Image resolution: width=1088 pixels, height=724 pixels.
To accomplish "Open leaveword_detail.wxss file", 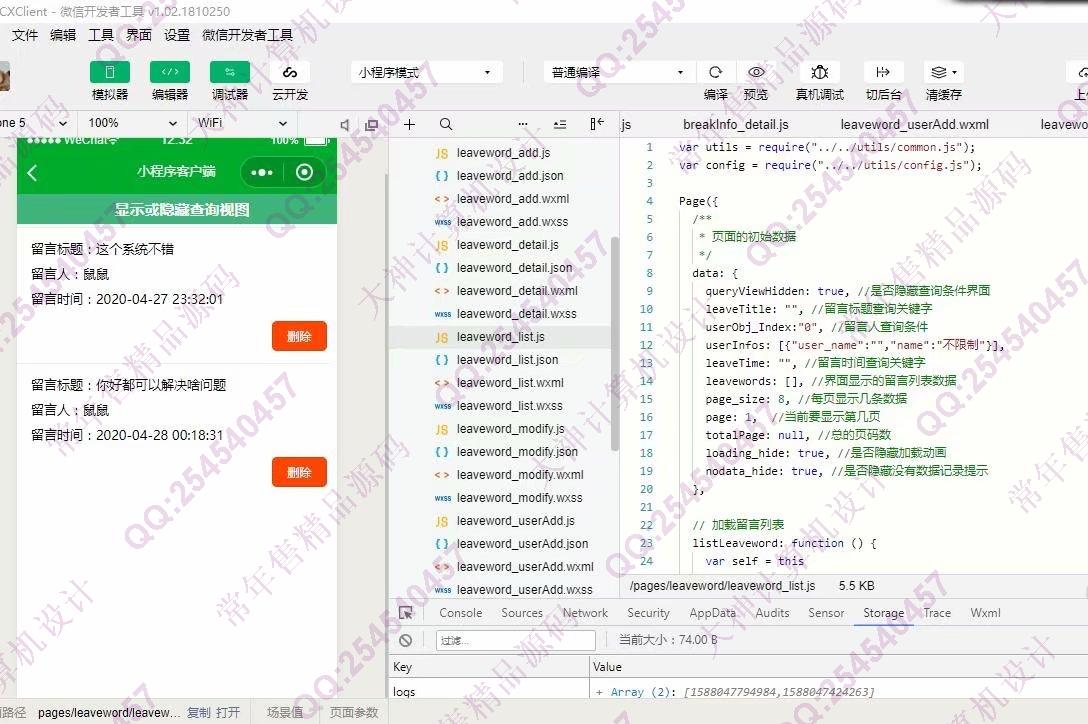I will 516,314.
